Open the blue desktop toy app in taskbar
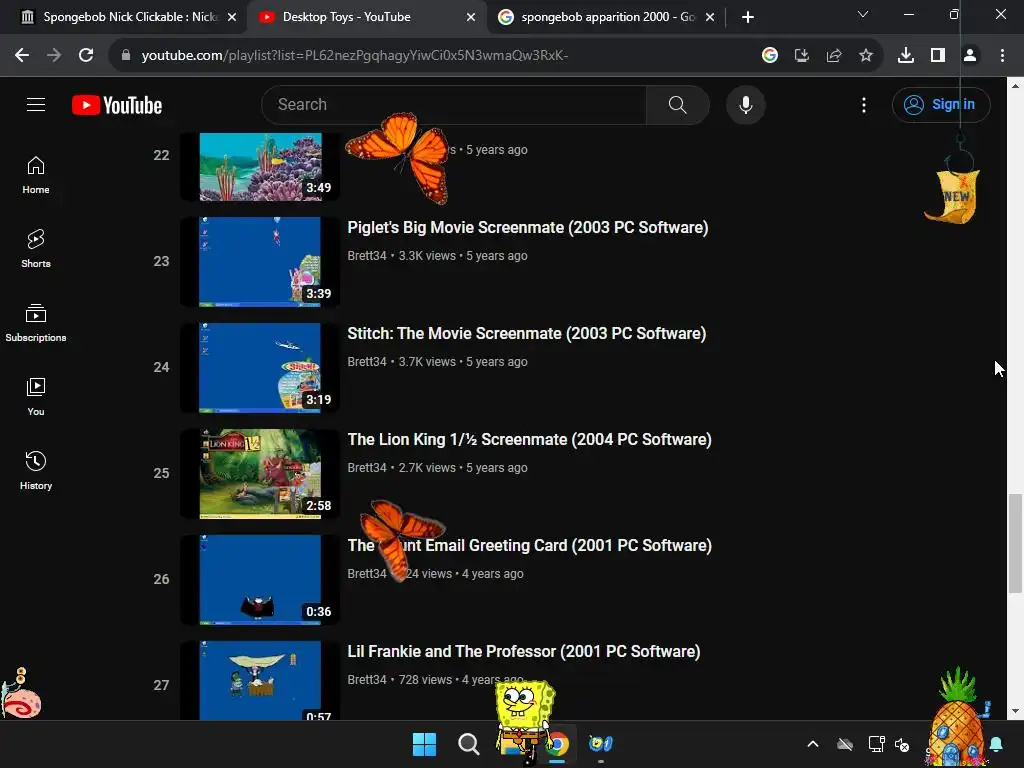The width and height of the screenshot is (1024, 768). 601,744
